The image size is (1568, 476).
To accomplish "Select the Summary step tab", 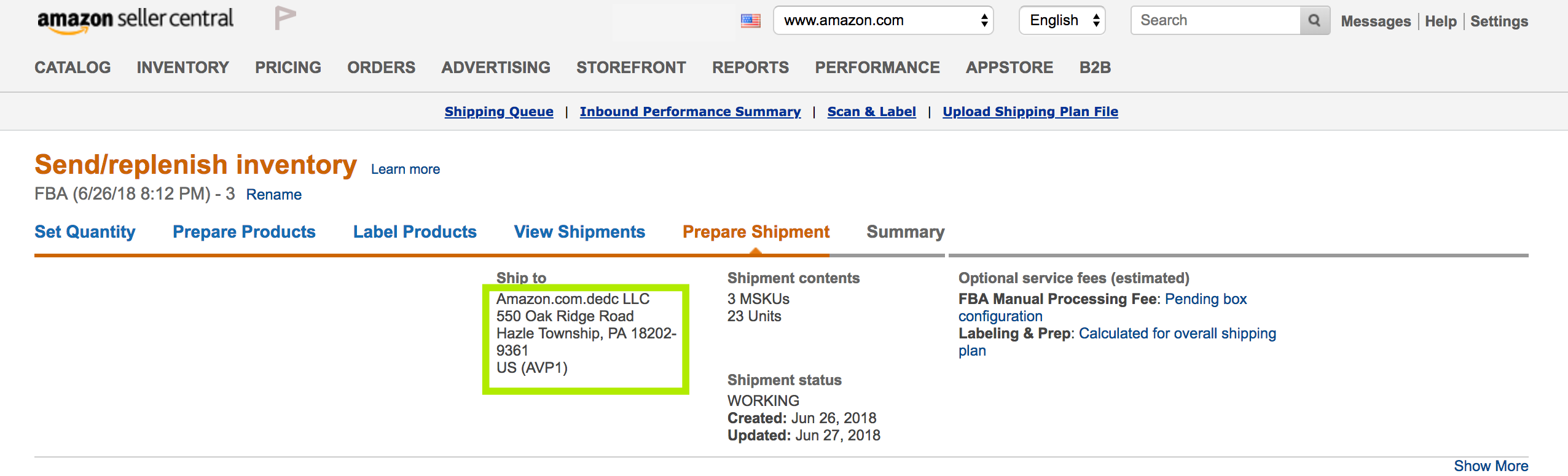I will (x=906, y=232).
